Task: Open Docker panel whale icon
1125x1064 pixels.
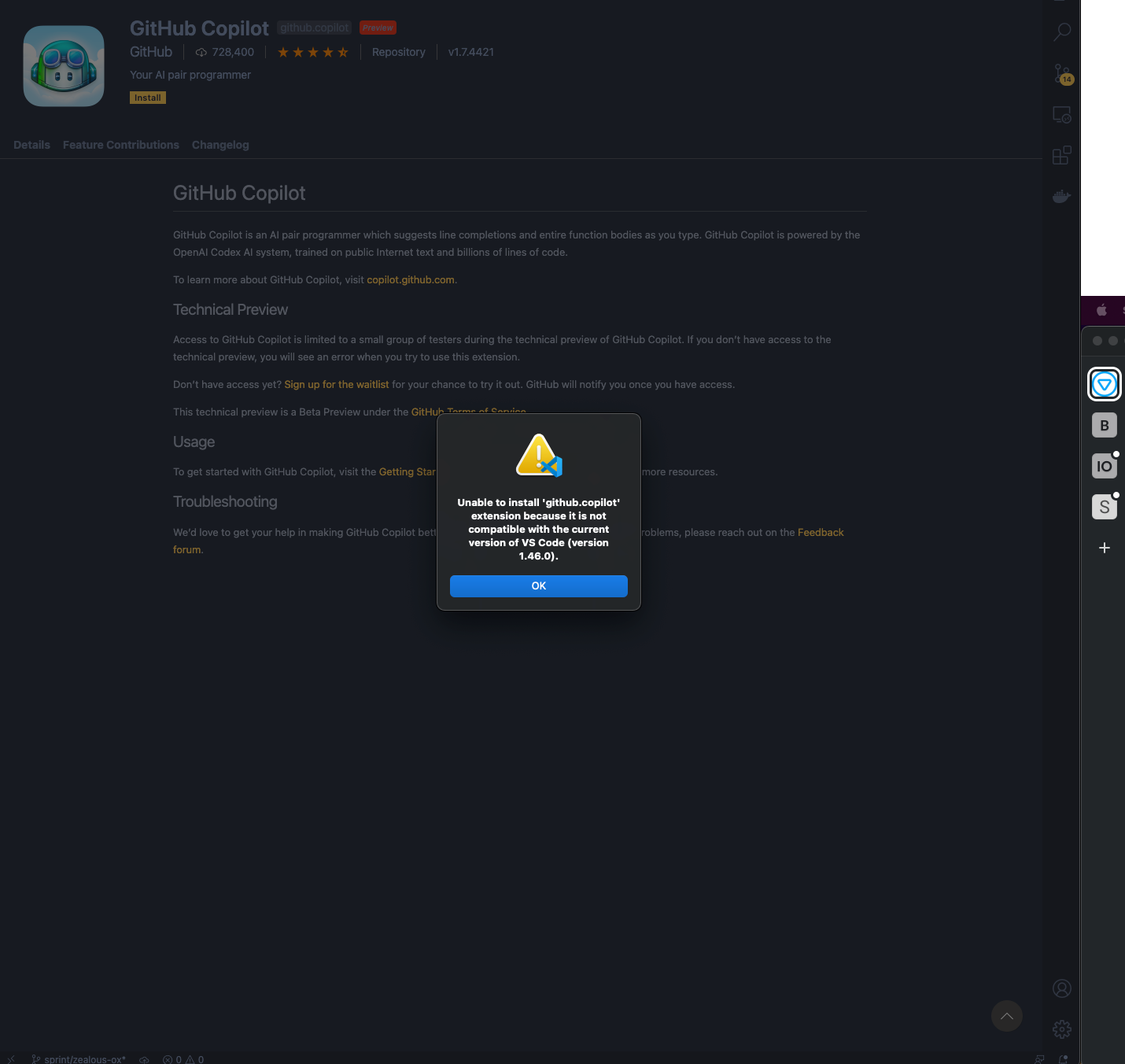Action: coord(1062,196)
